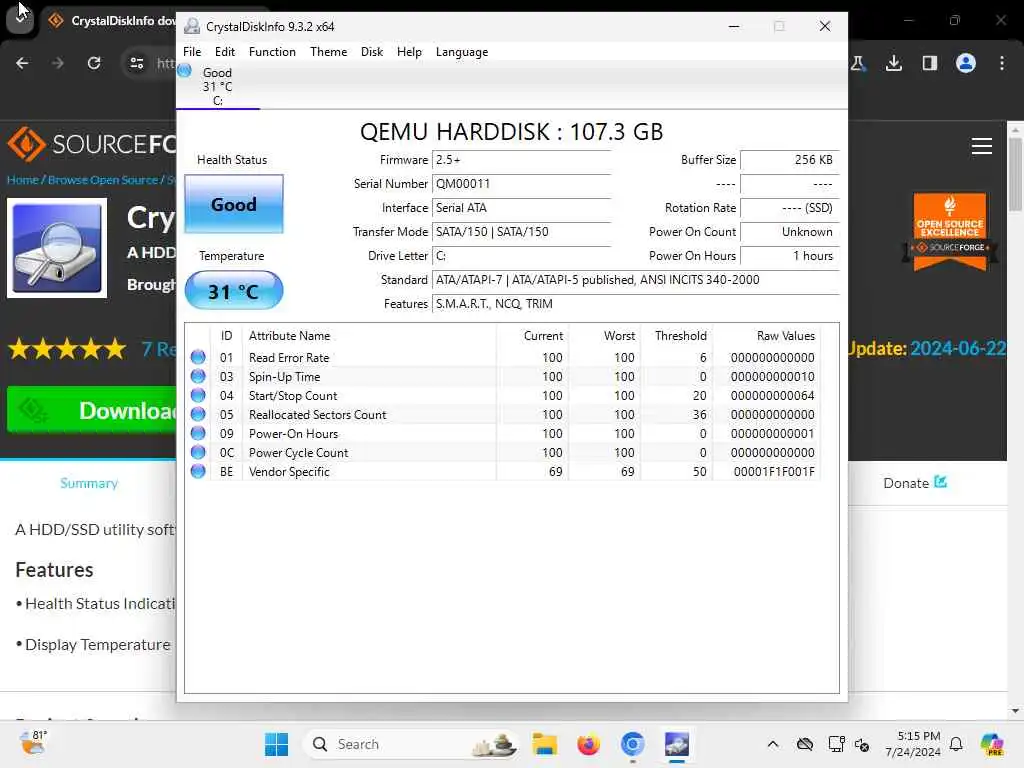
Task: Select the C: disk tab with Good status
Action: [x=217, y=86]
